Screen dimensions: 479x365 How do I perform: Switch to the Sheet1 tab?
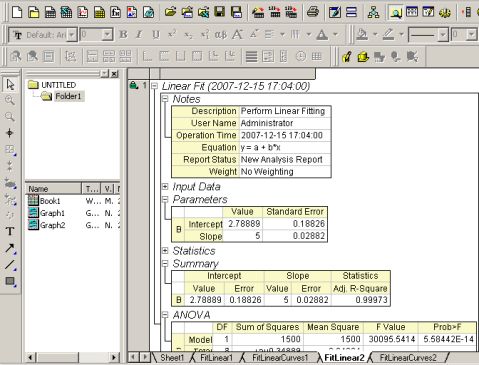172,358
